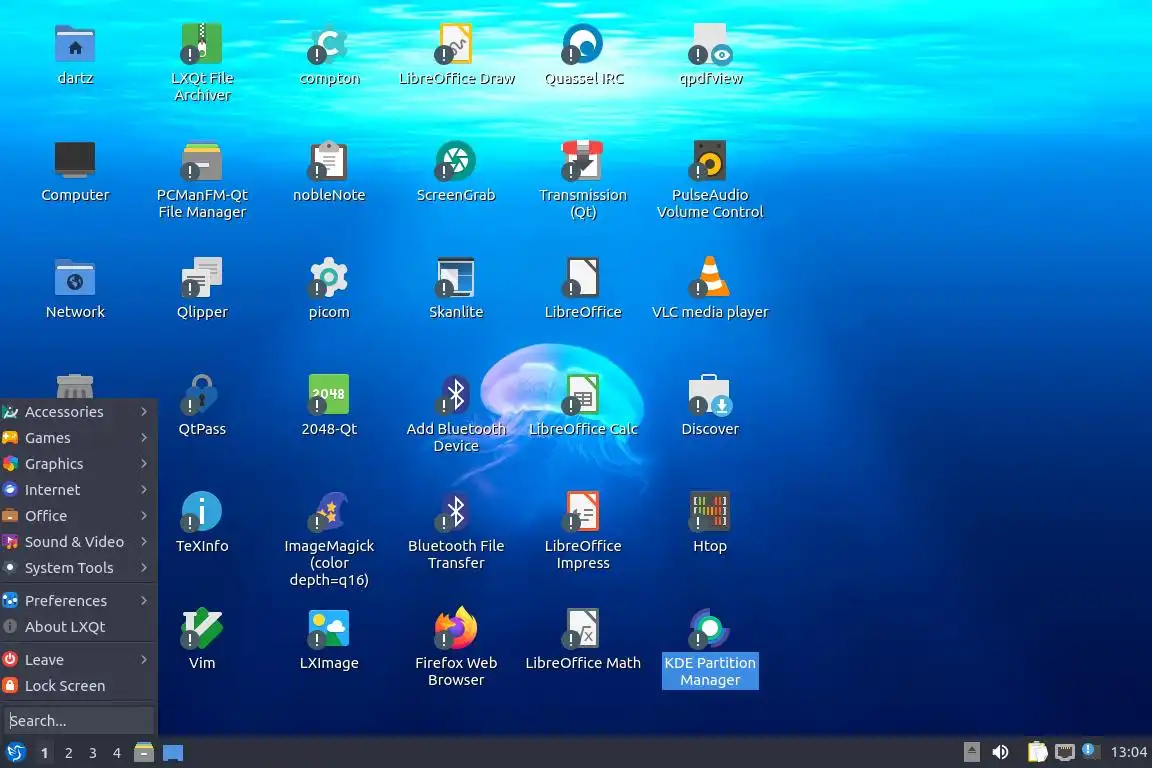
Task: Launch LibreOffice Math desktop icon
Action: pyautogui.click(x=583, y=629)
